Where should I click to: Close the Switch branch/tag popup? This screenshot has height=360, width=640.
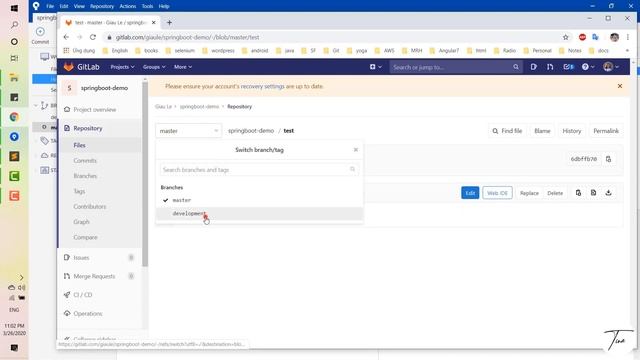(356, 150)
